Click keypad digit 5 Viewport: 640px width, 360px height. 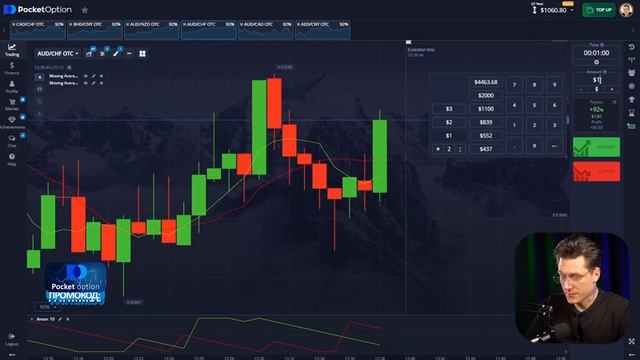[534, 105]
